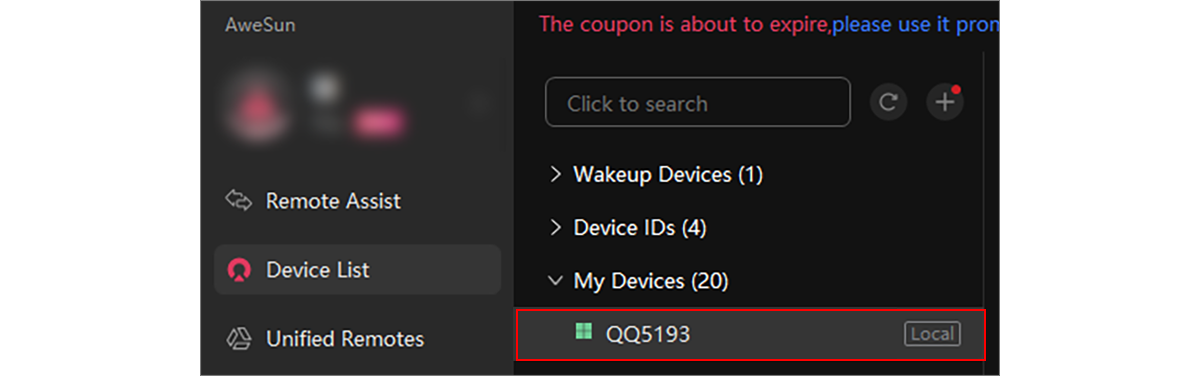This screenshot has height=376, width=1200.
Task: Click the plus icon to add device
Action: (944, 102)
